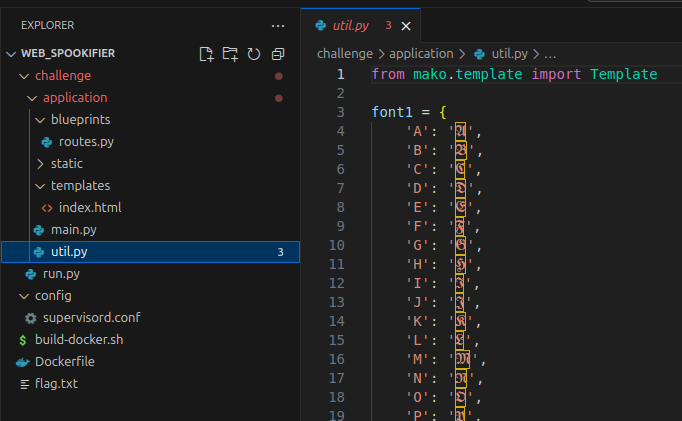
Task: Collapse the blueprints folder chevron
Action: click(x=40, y=120)
